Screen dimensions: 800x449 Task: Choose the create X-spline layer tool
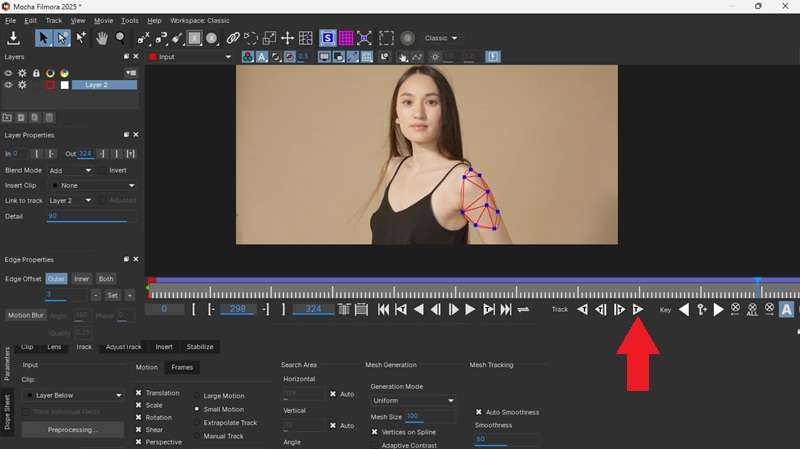click(x=144, y=38)
